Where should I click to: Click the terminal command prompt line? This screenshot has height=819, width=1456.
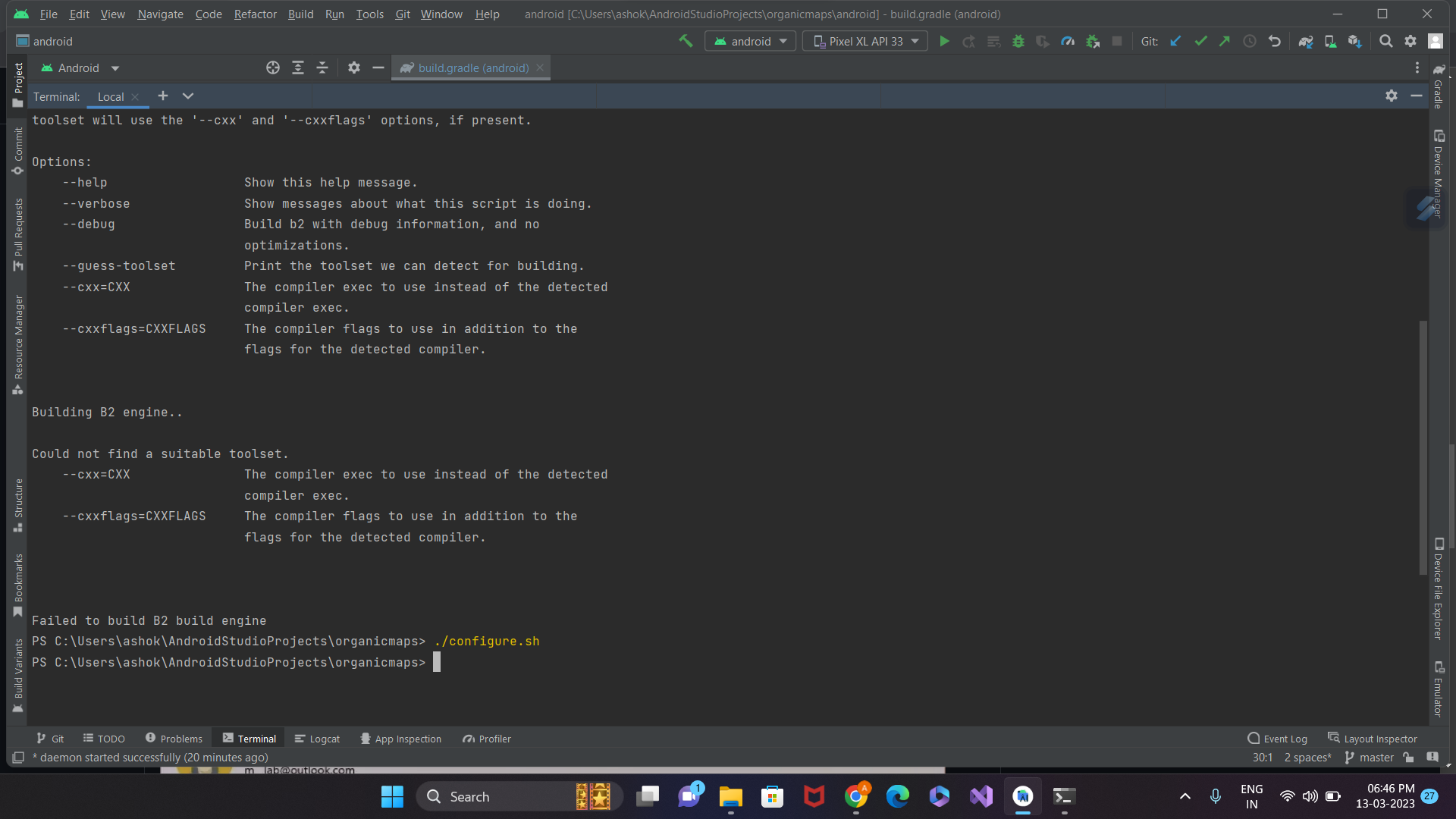(x=235, y=662)
